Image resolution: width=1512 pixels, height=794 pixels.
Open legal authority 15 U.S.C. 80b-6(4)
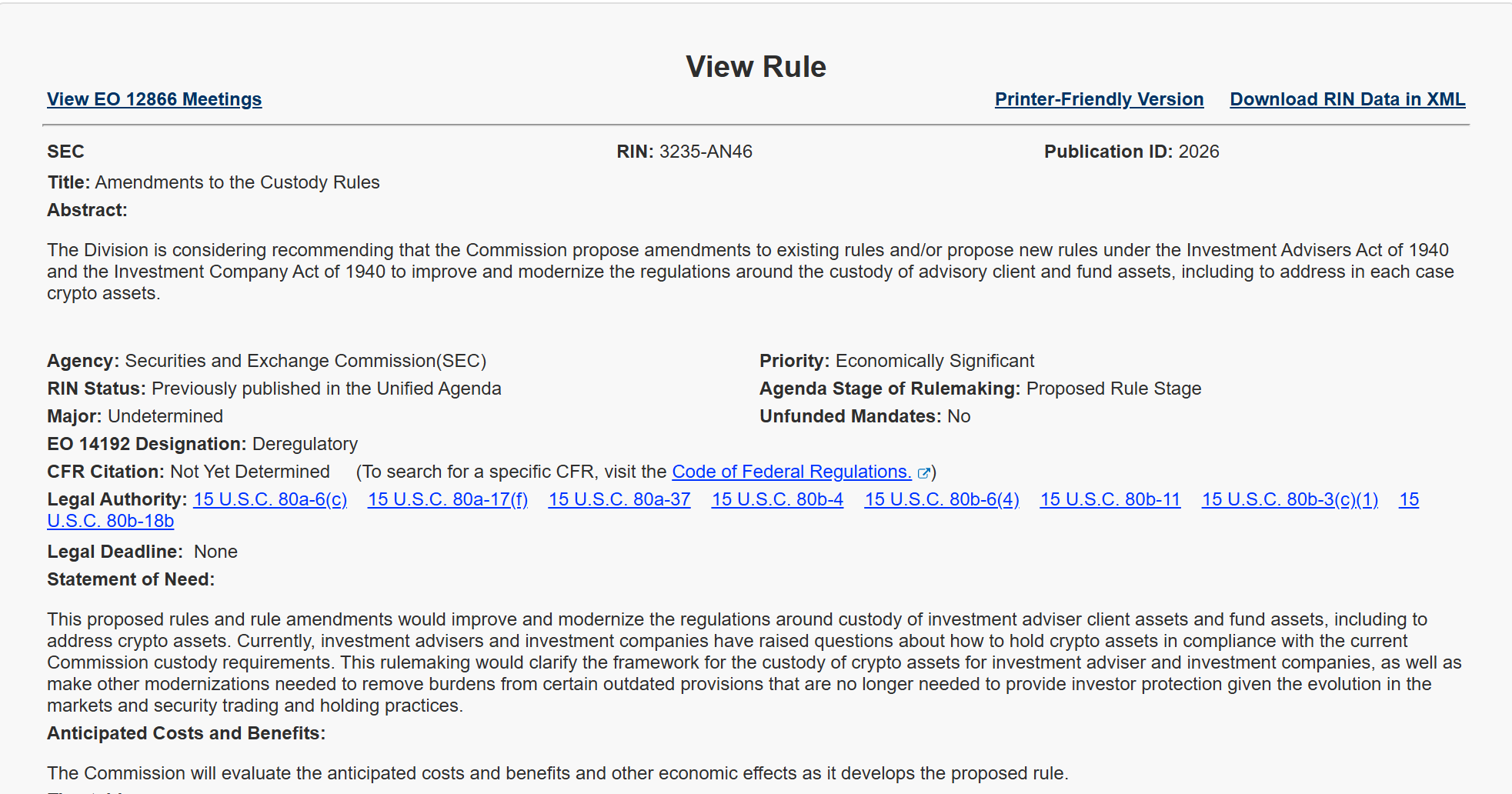click(942, 499)
